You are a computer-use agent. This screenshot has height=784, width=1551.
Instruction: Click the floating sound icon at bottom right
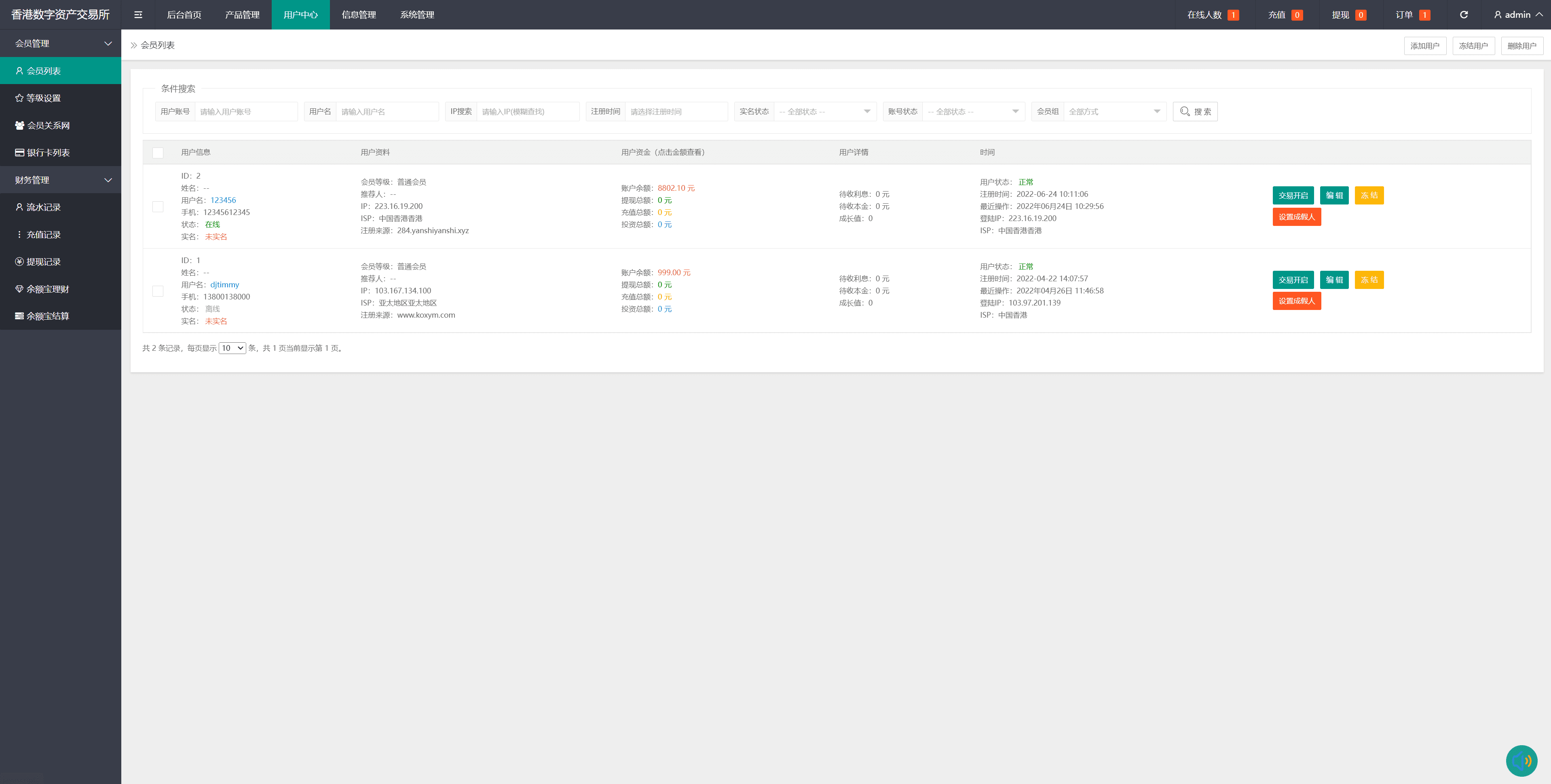click(x=1521, y=761)
